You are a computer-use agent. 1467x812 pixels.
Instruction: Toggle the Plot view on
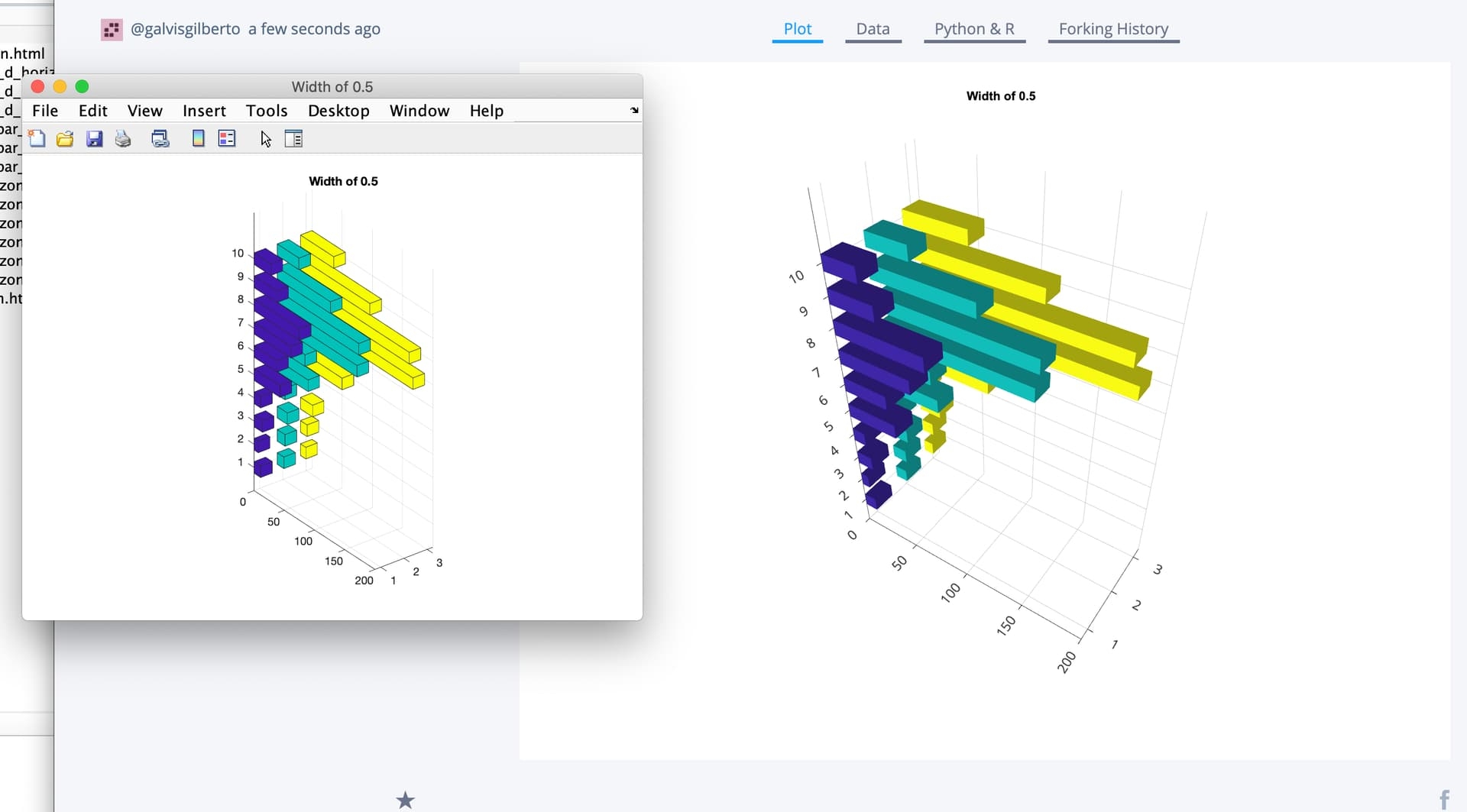pos(798,29)
